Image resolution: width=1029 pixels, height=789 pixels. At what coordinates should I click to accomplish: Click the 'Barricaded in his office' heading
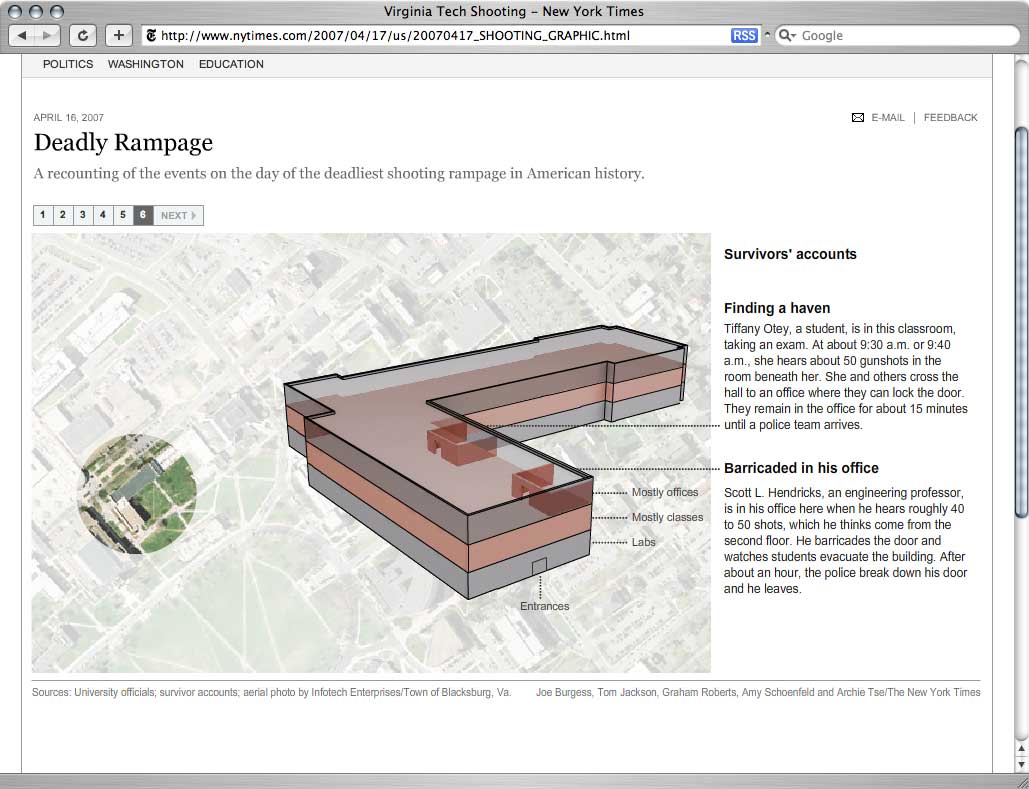801,468
